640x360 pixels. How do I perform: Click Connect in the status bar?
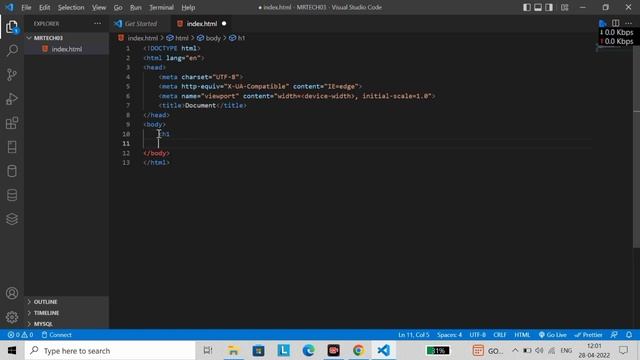click(x=56, y=335)
